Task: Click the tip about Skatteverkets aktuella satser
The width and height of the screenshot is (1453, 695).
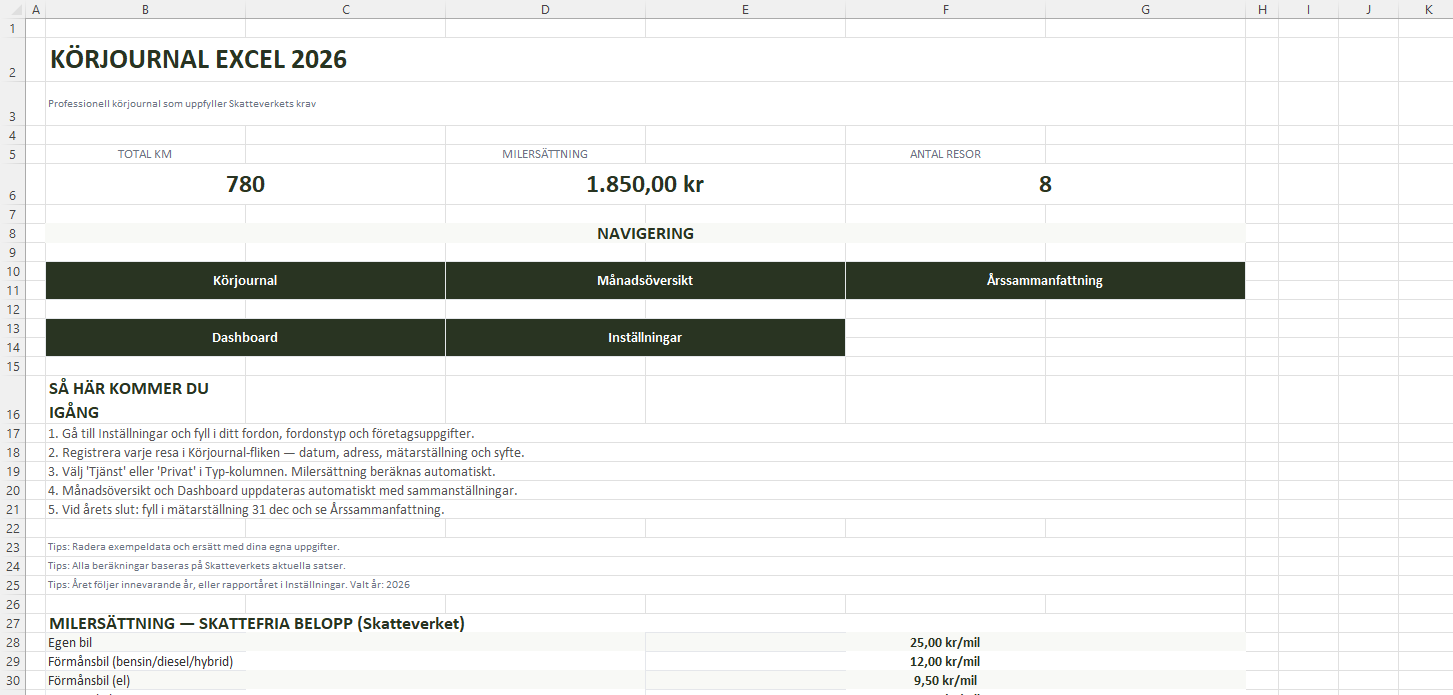Action: pyautogui.click(x=197, y=565)
